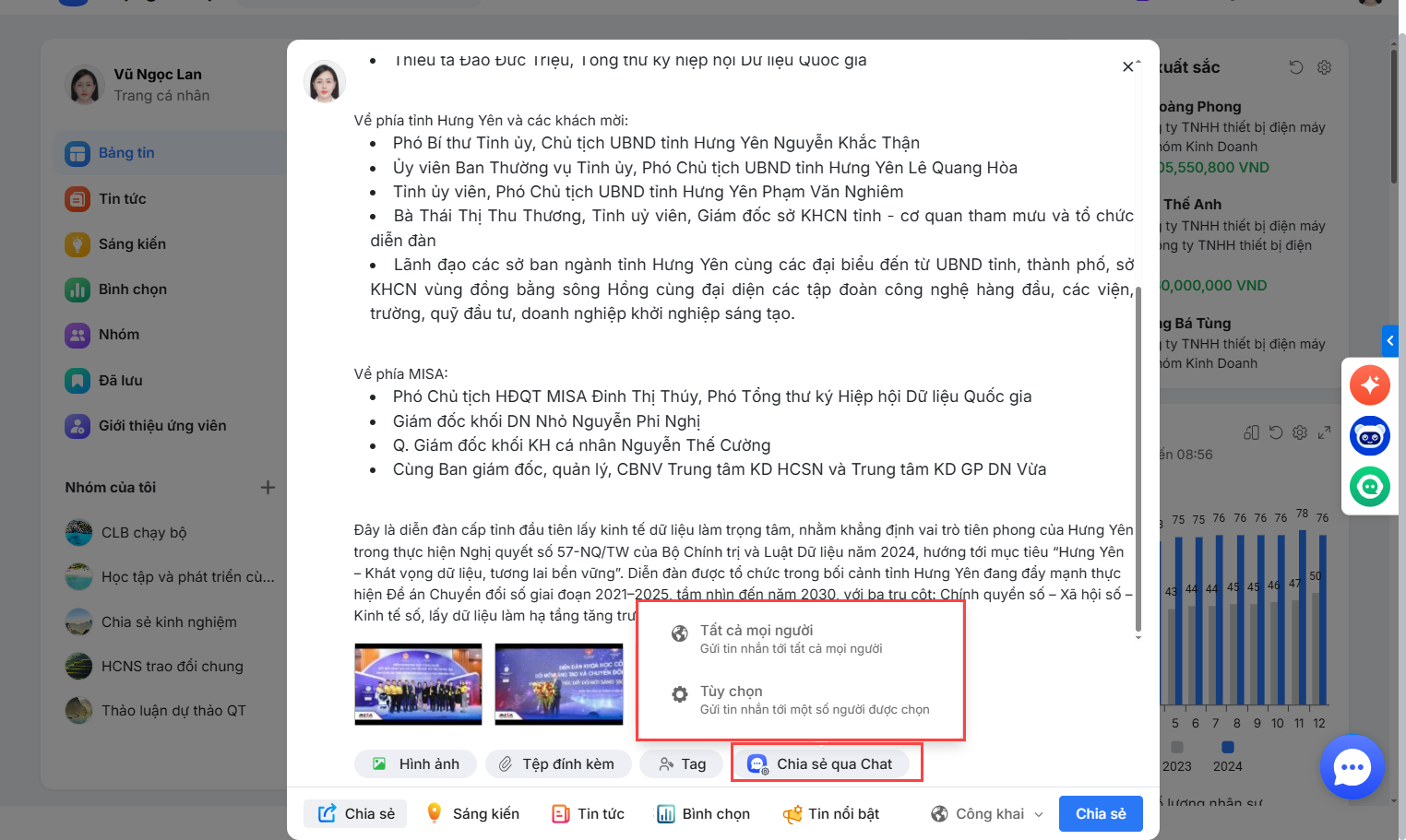Click the green chat face icon
The width and height of the screenshot is (1406, 840).
(1369, 486)
